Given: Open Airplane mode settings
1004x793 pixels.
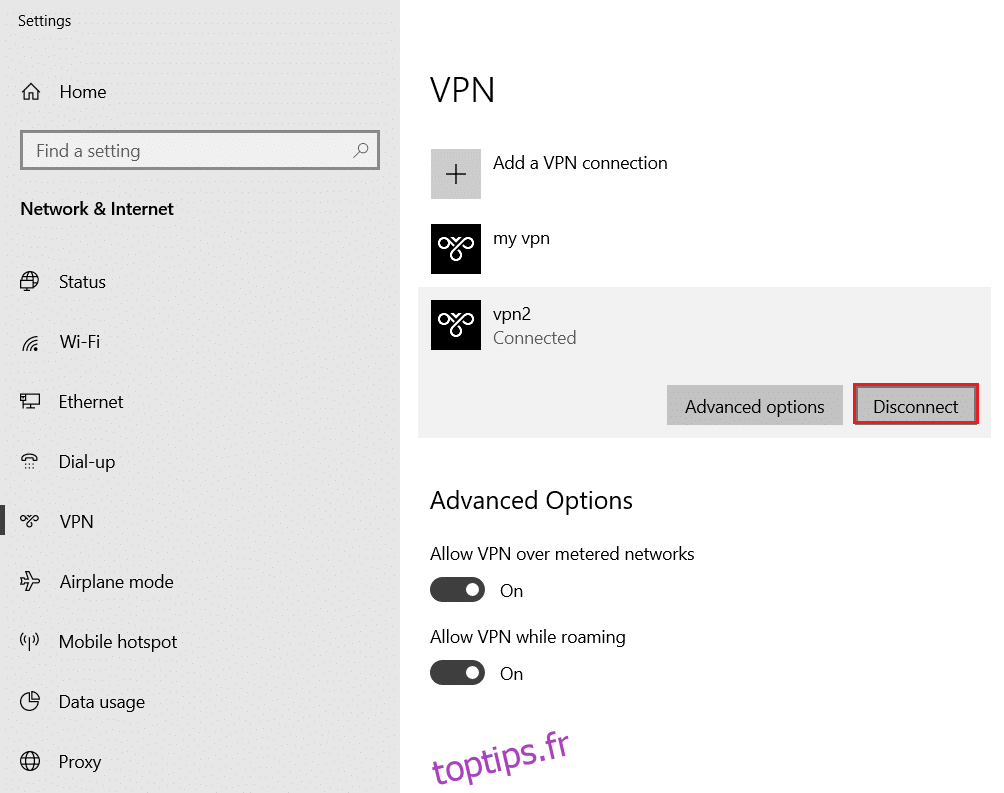Looking at the screenshot, I should point(116,581).
